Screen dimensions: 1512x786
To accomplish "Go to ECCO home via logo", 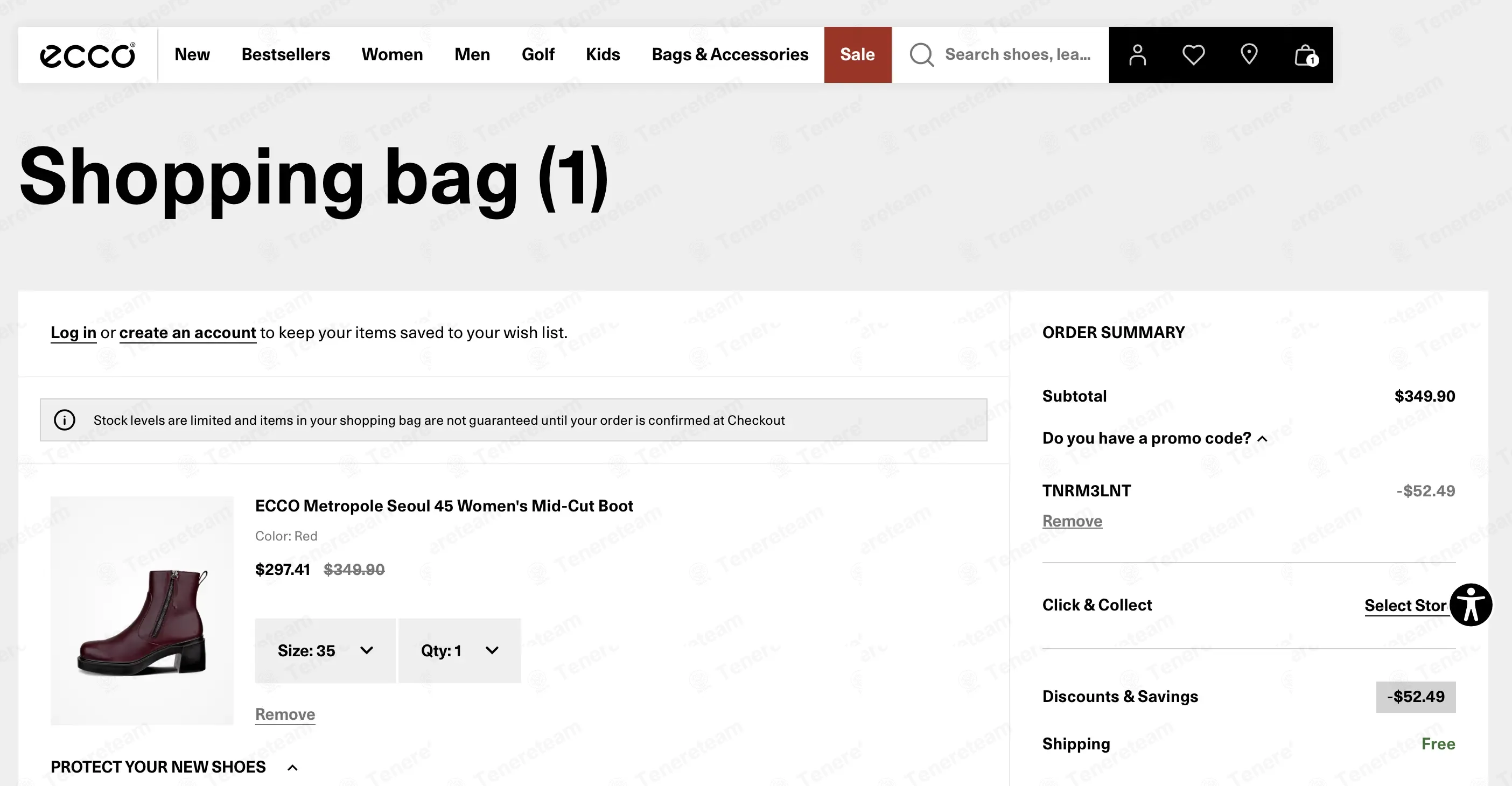I will [x=87, y=55].
